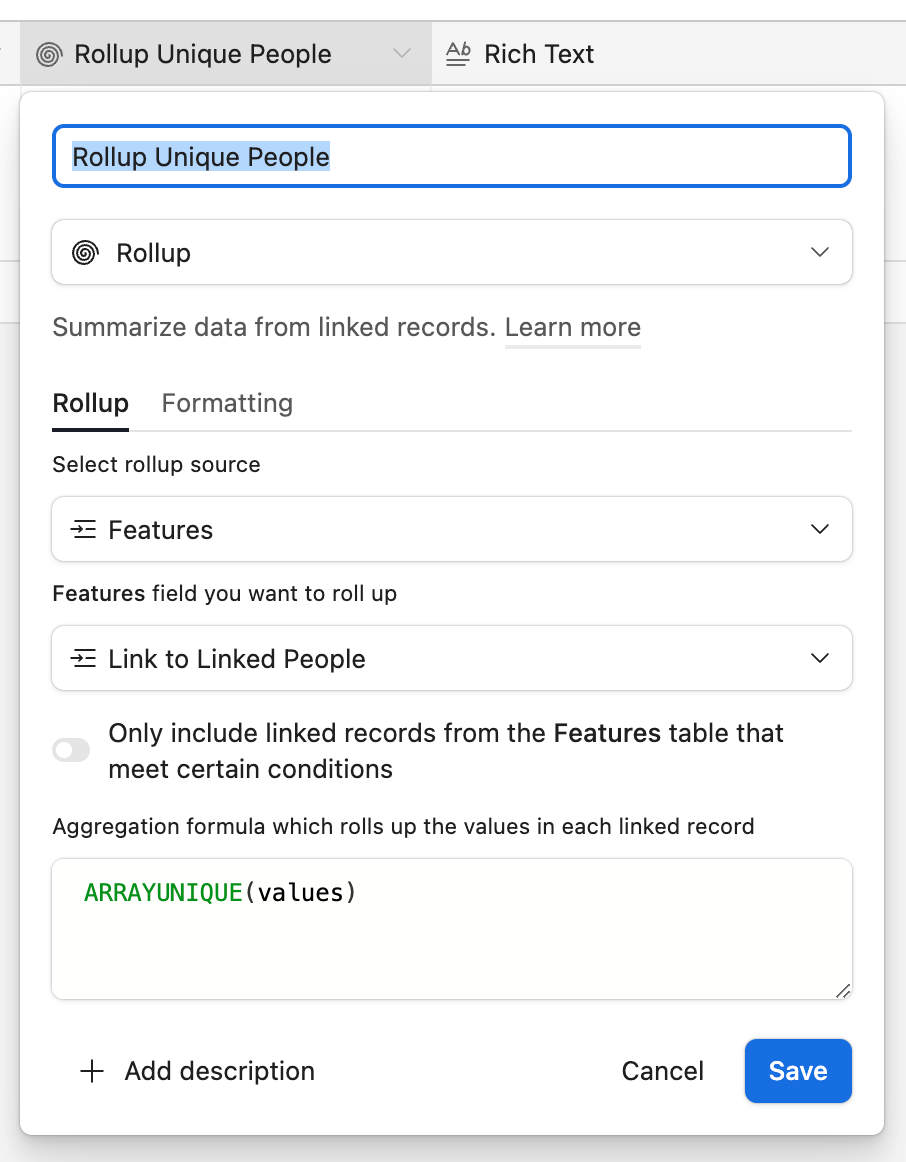Click the Rich Text field type icon
This screenshot has width=906, height=1162.
pyautogui.click(x=459, y=54)
